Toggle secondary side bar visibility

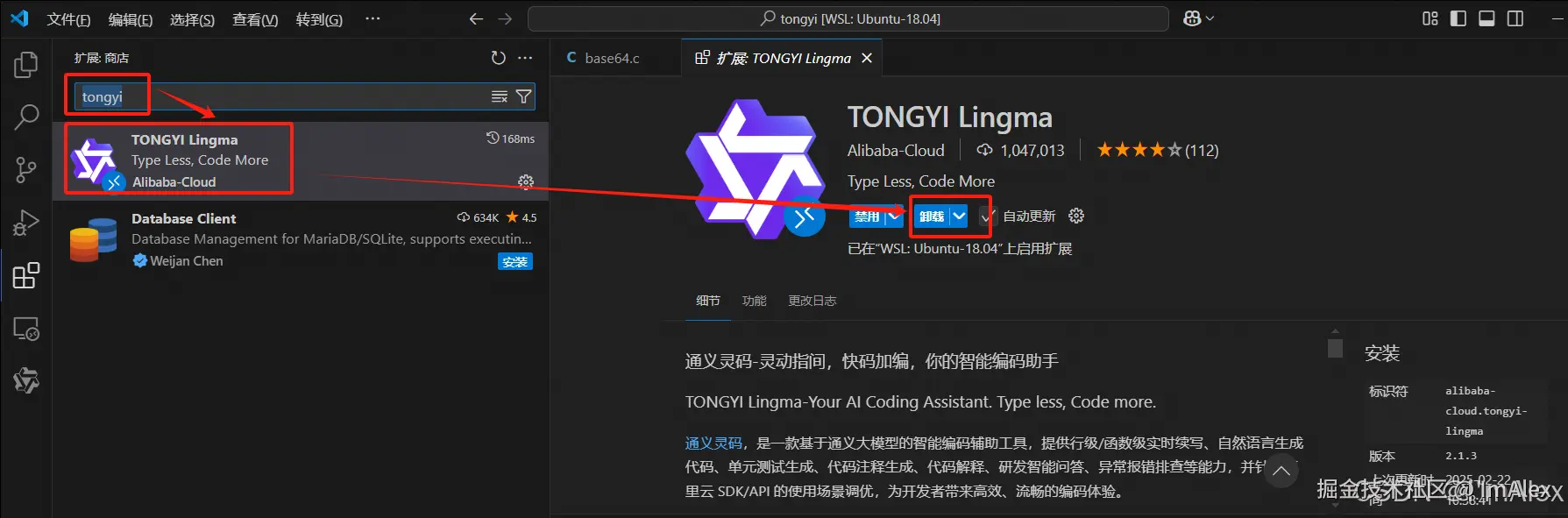coord(1515,18)
